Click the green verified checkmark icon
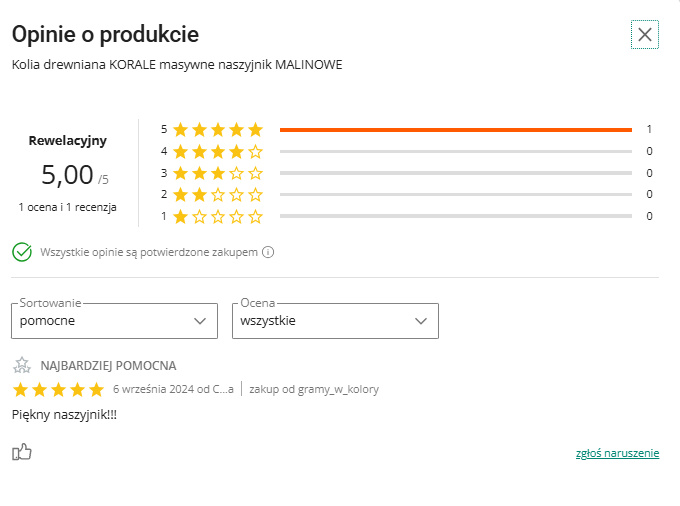Screen dimensions: 680x506 (22, 252)
